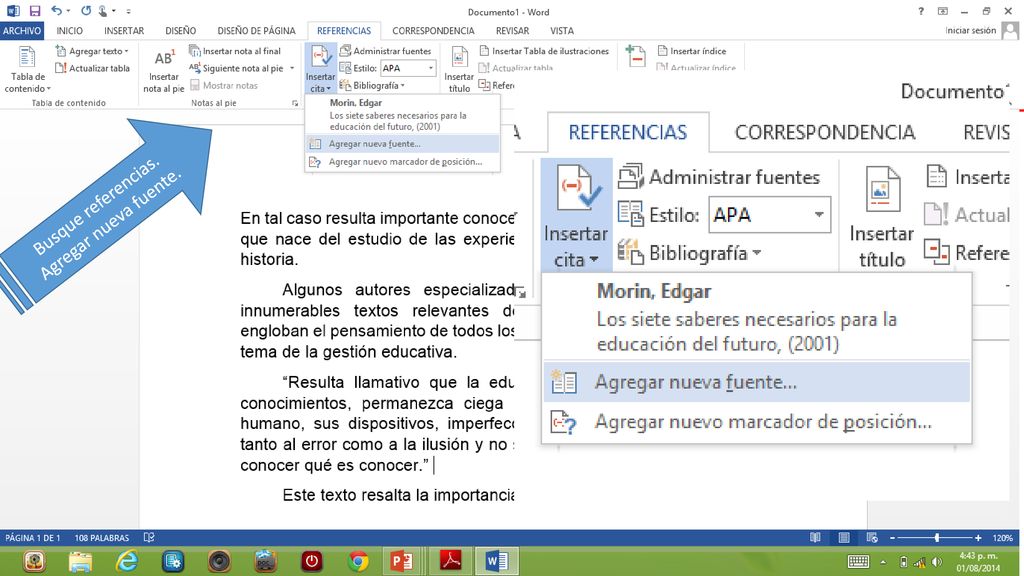Choose small Agregar nuevo marcador de posición entry
Image resolution: width=1024 pixels, height=576 pixels.
402,162
